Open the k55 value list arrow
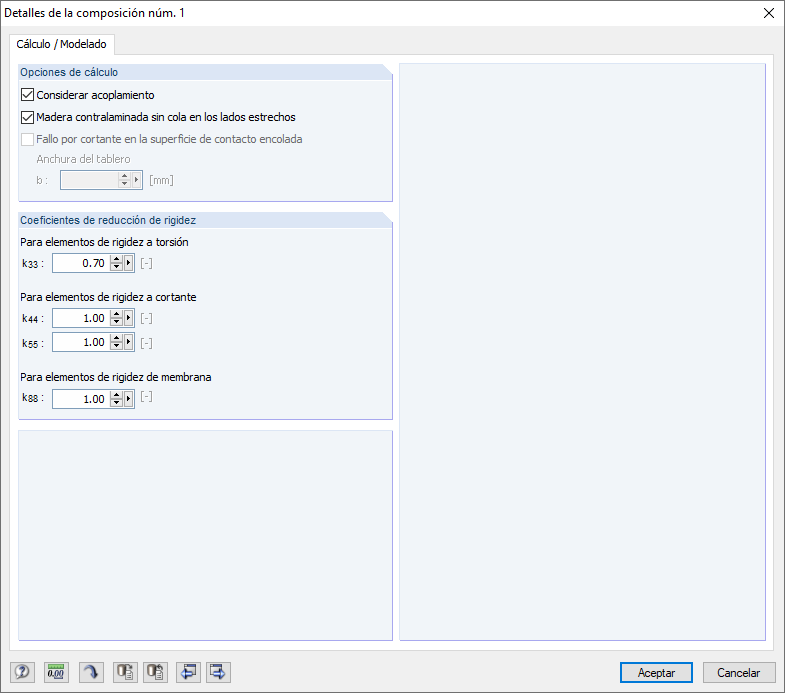The height and width of the screenshot is (693, 785). pyautogui.click(x=129, y=342)
